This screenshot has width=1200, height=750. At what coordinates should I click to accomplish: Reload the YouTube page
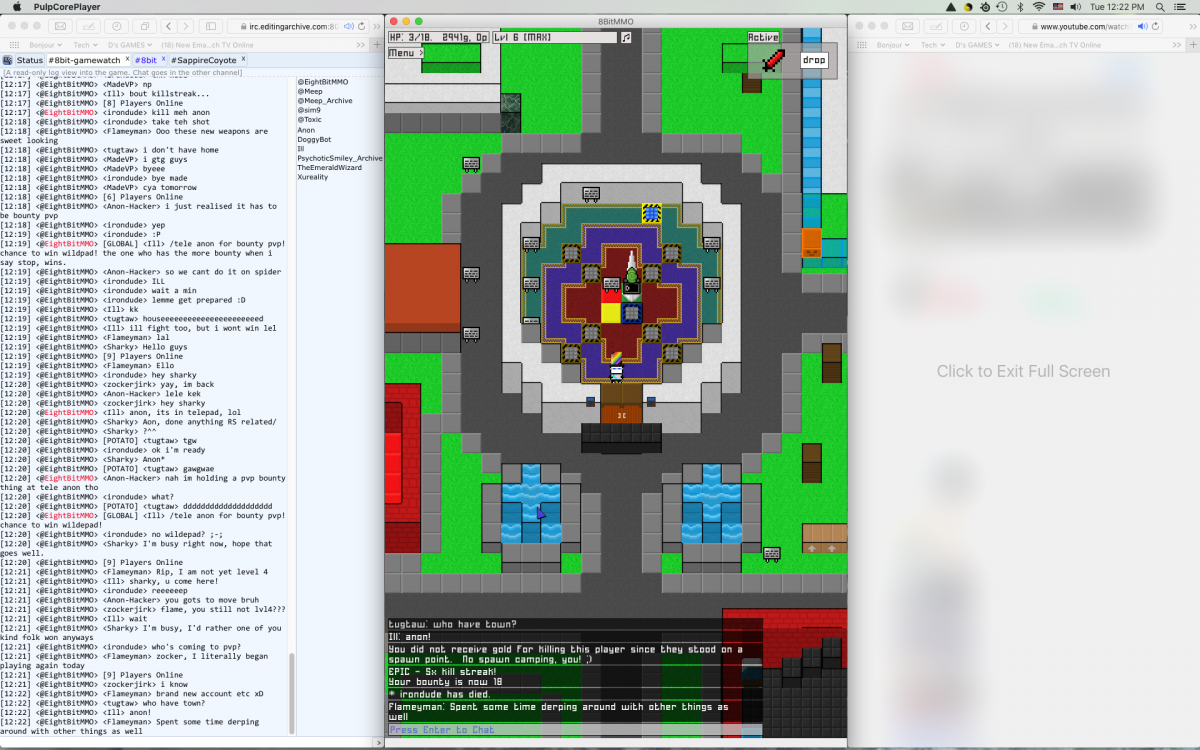click(x=1154, y=26)
